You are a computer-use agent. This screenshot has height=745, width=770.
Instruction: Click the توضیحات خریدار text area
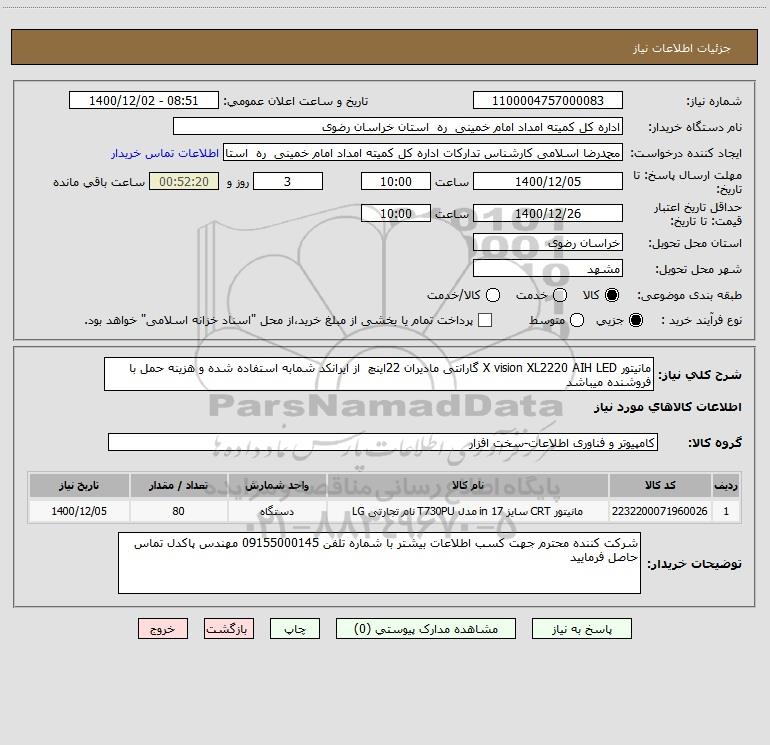click(x=379, y=563)
